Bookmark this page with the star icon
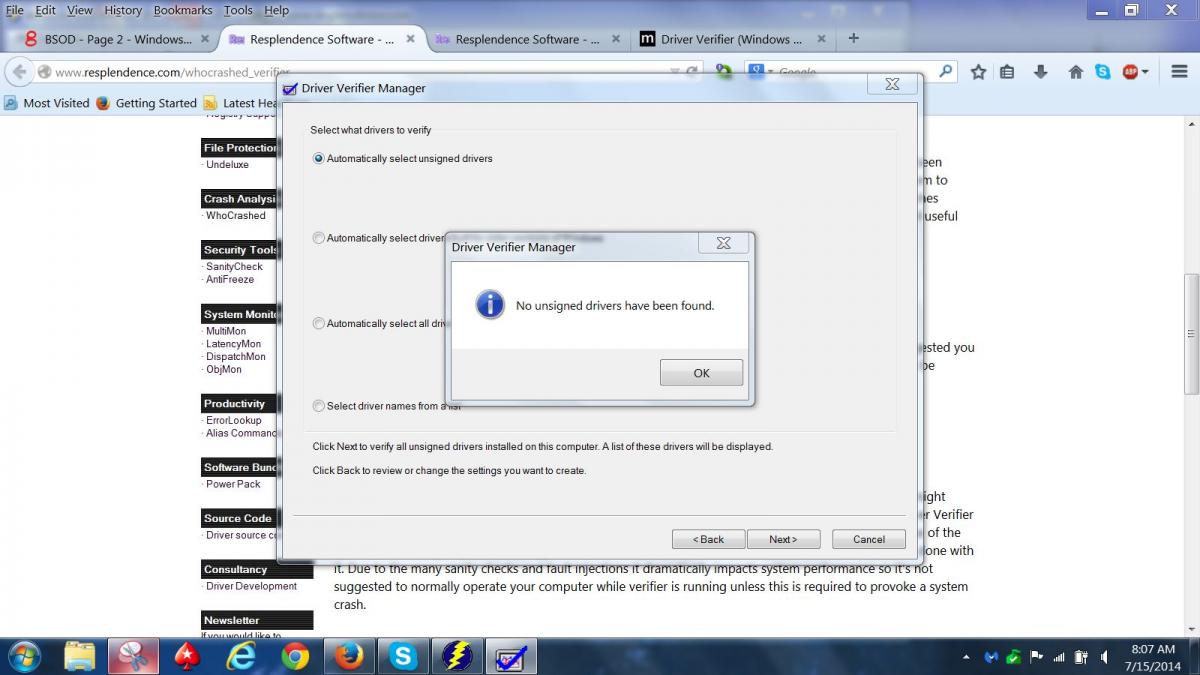This screenshot has width=1200, height=675. (x=978, y=72)
